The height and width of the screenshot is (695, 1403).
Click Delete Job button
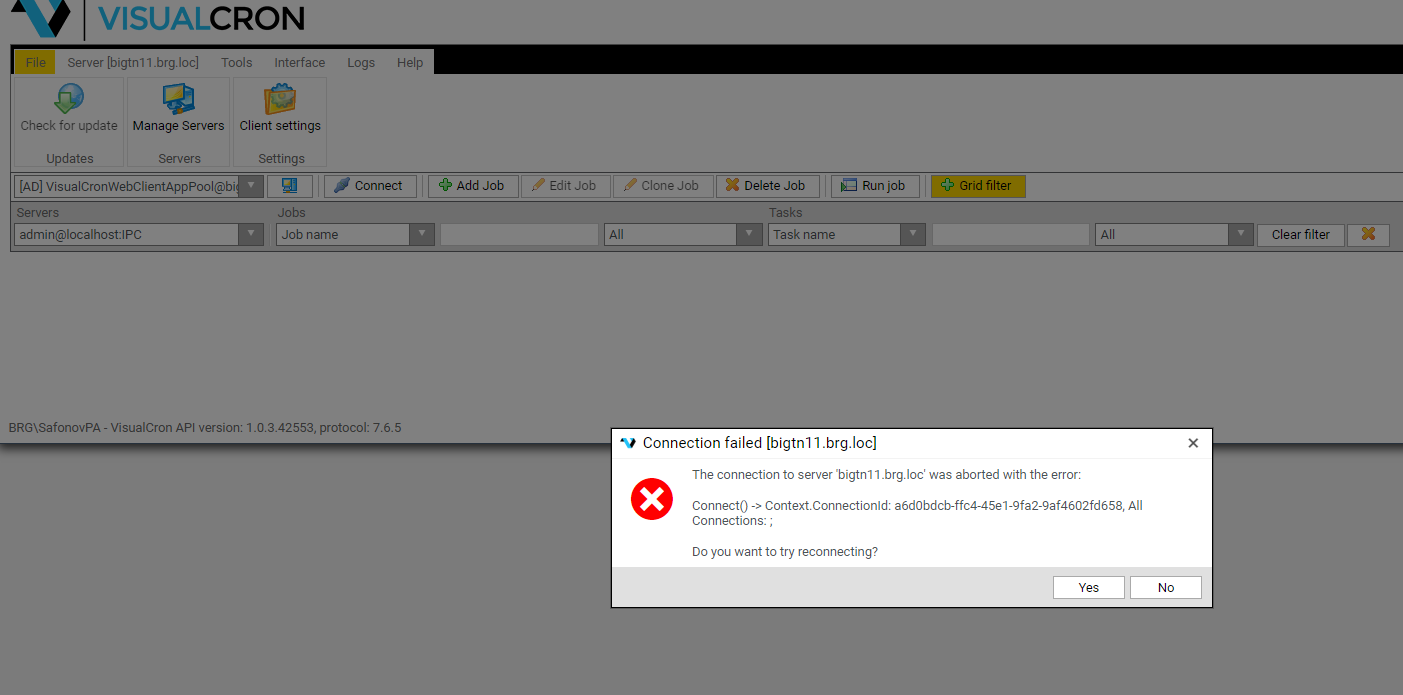point(768,186)
